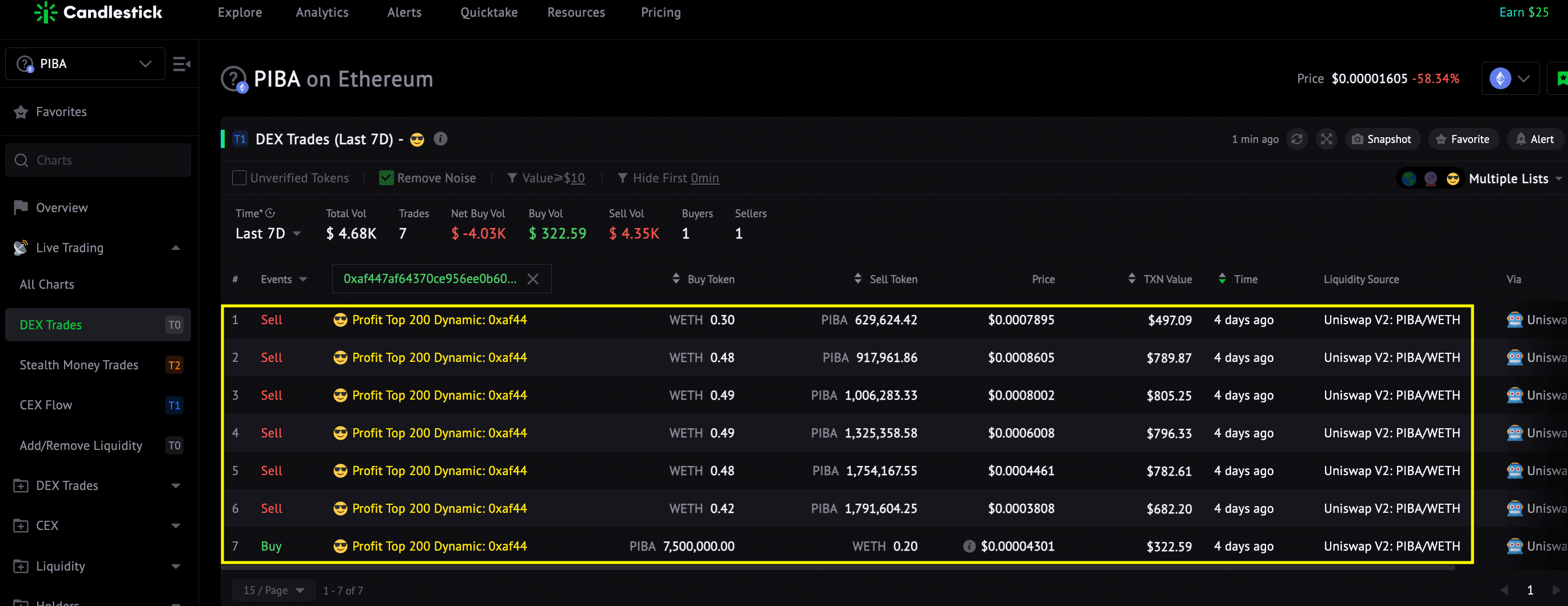Click the Candlestick logo
This screenshot has width=1568, height=606.
coord(98,12)
